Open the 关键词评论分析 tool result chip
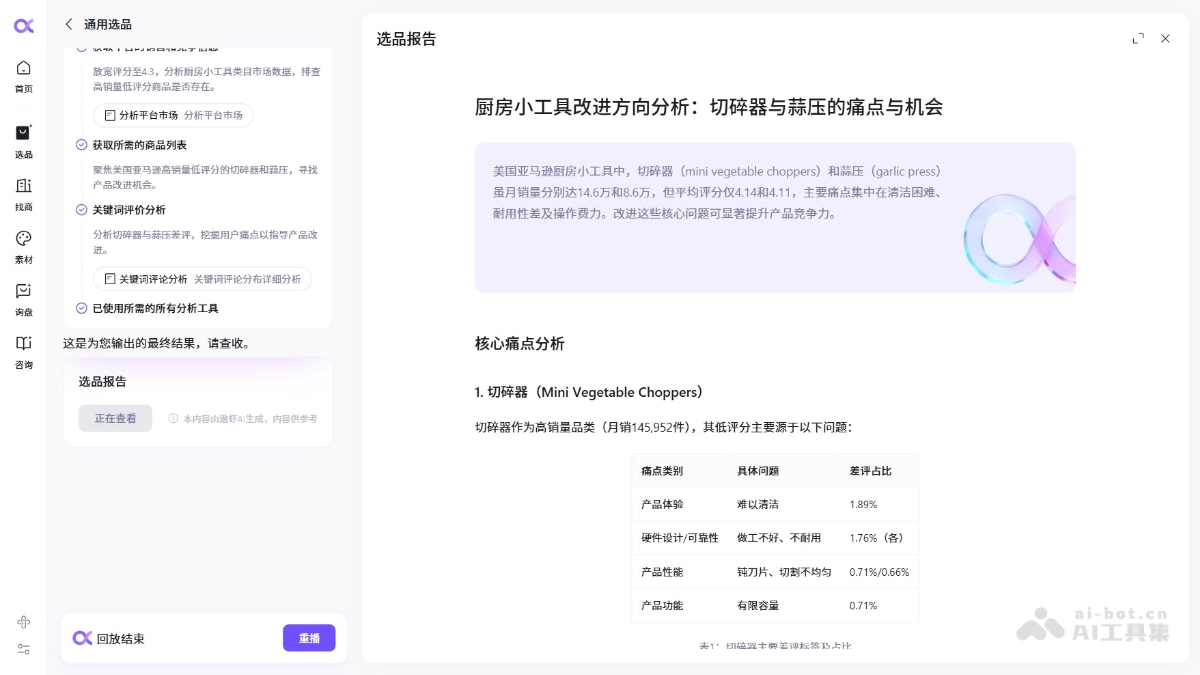 click(x=202, y=279)
